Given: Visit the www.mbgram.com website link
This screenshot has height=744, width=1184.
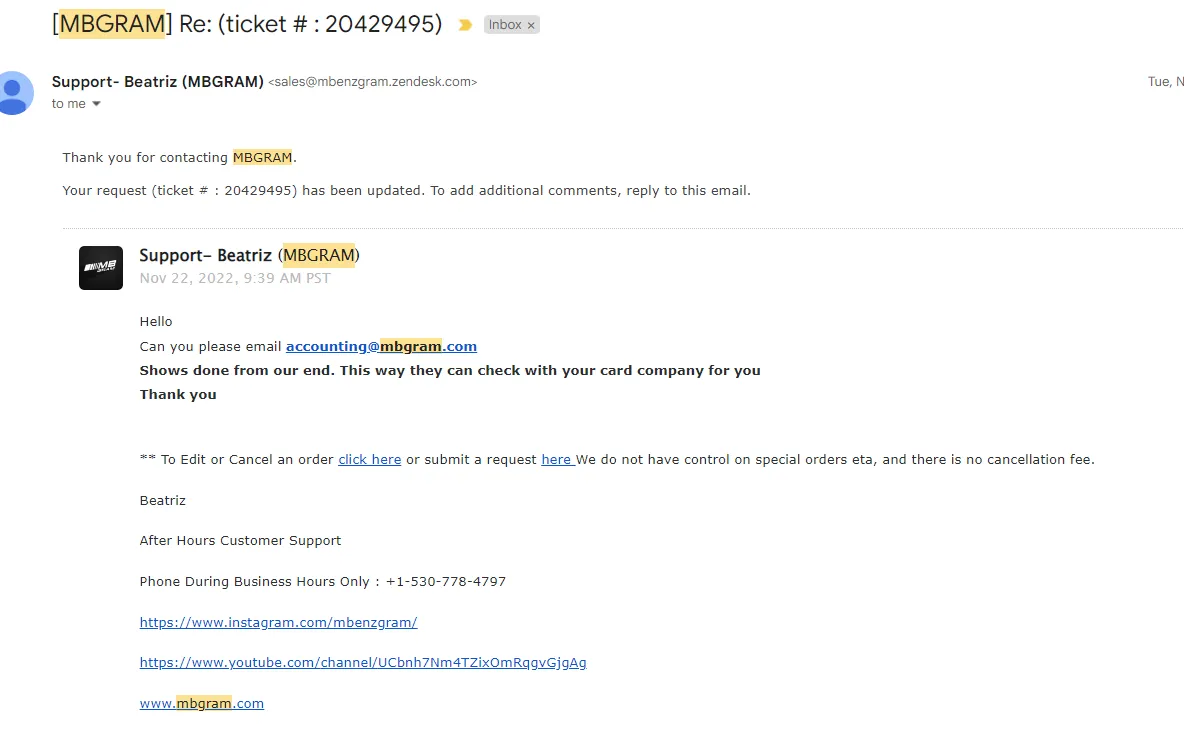Looking at the screenshot, I should point(202,703).
